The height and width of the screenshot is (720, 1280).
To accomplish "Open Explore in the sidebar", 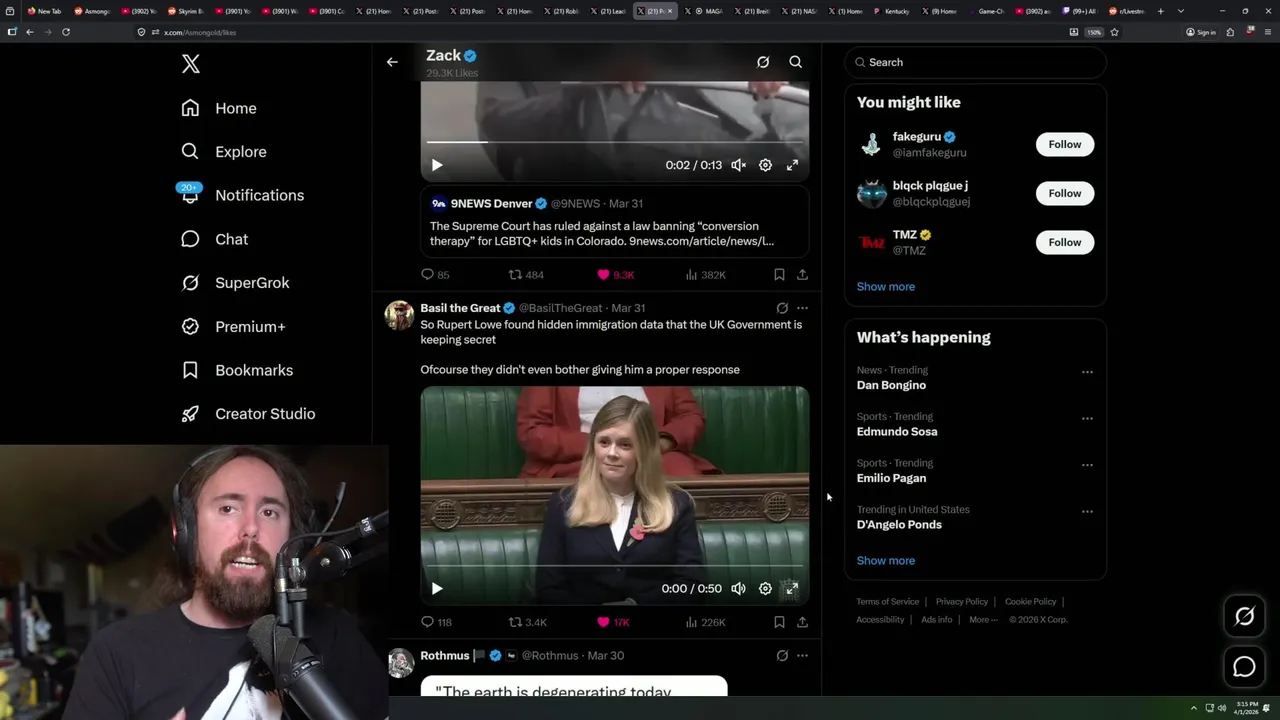I will coord(224,152).
